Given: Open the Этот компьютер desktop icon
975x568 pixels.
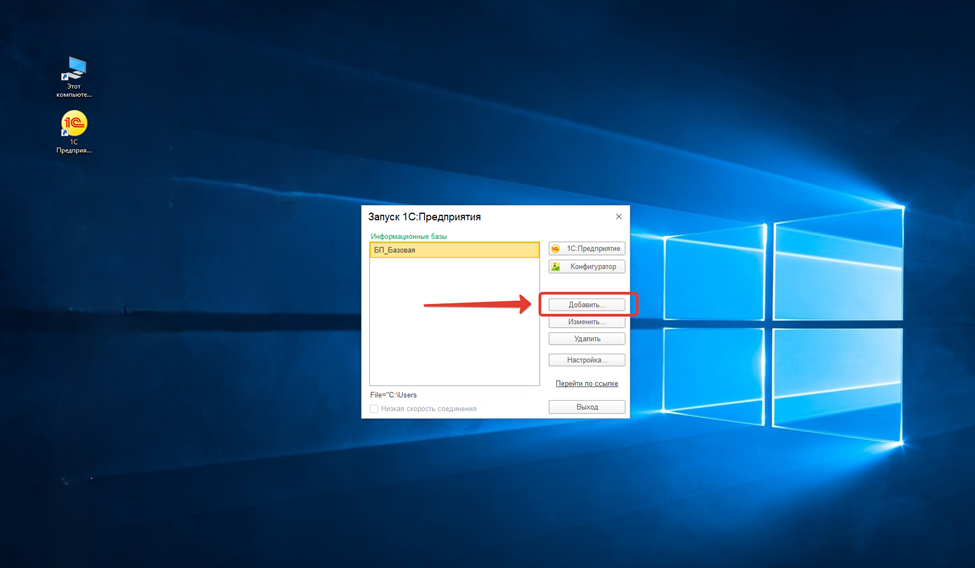Looking at the screenshot, I should coord(74,77).
